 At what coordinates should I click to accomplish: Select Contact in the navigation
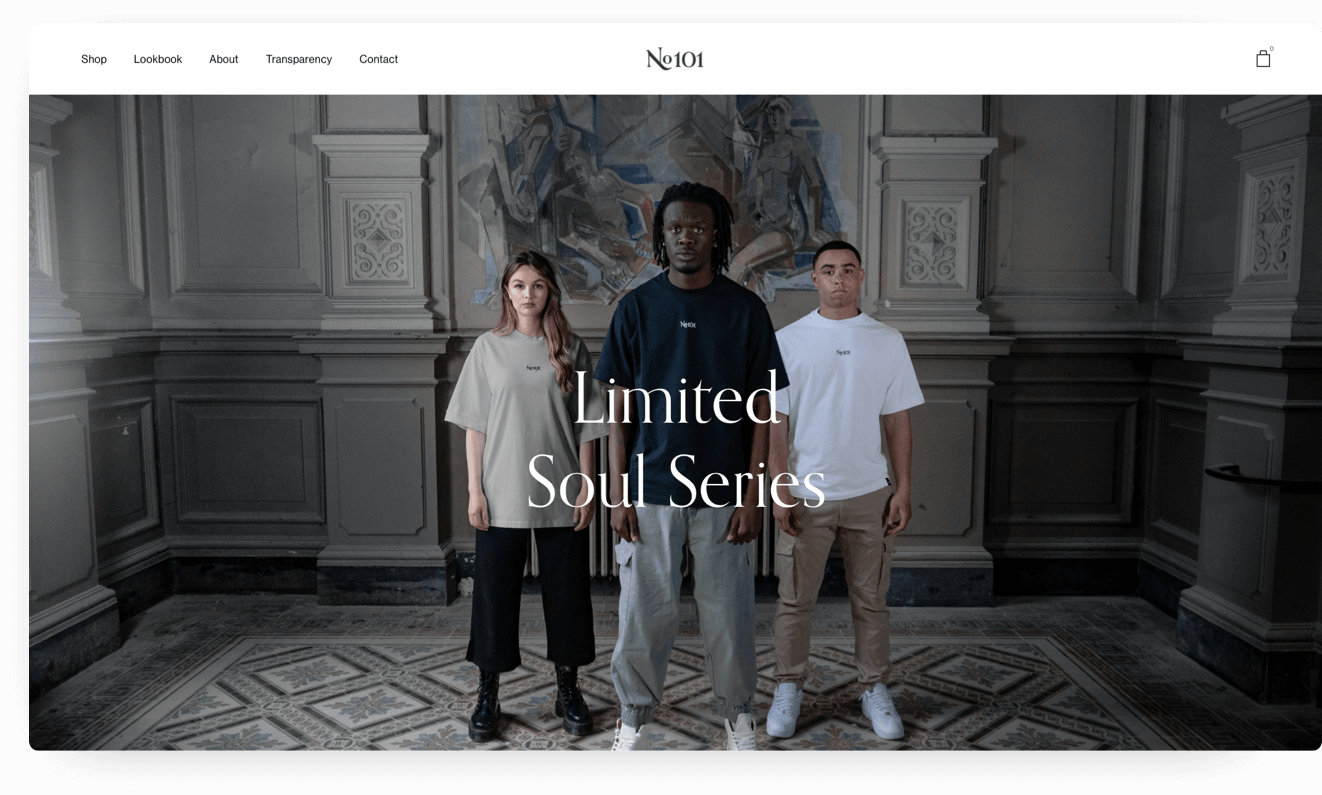point(379,59)
